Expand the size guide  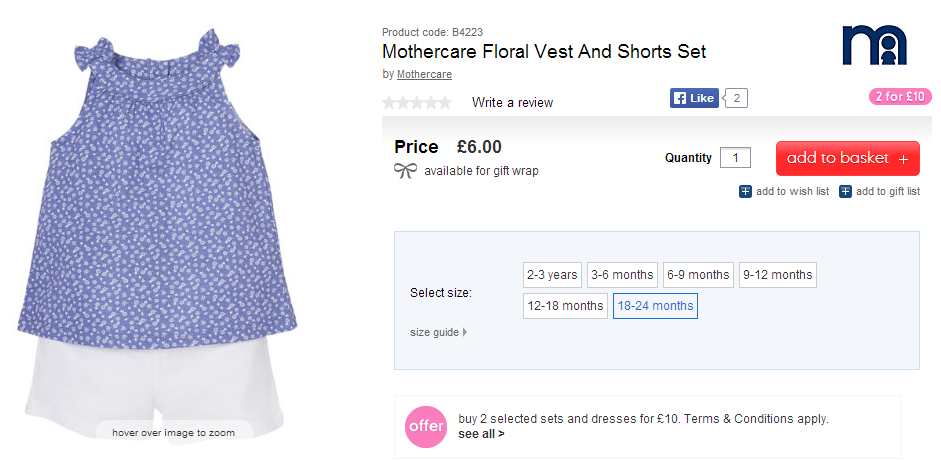pyautogui.click(x=438, y=332)
